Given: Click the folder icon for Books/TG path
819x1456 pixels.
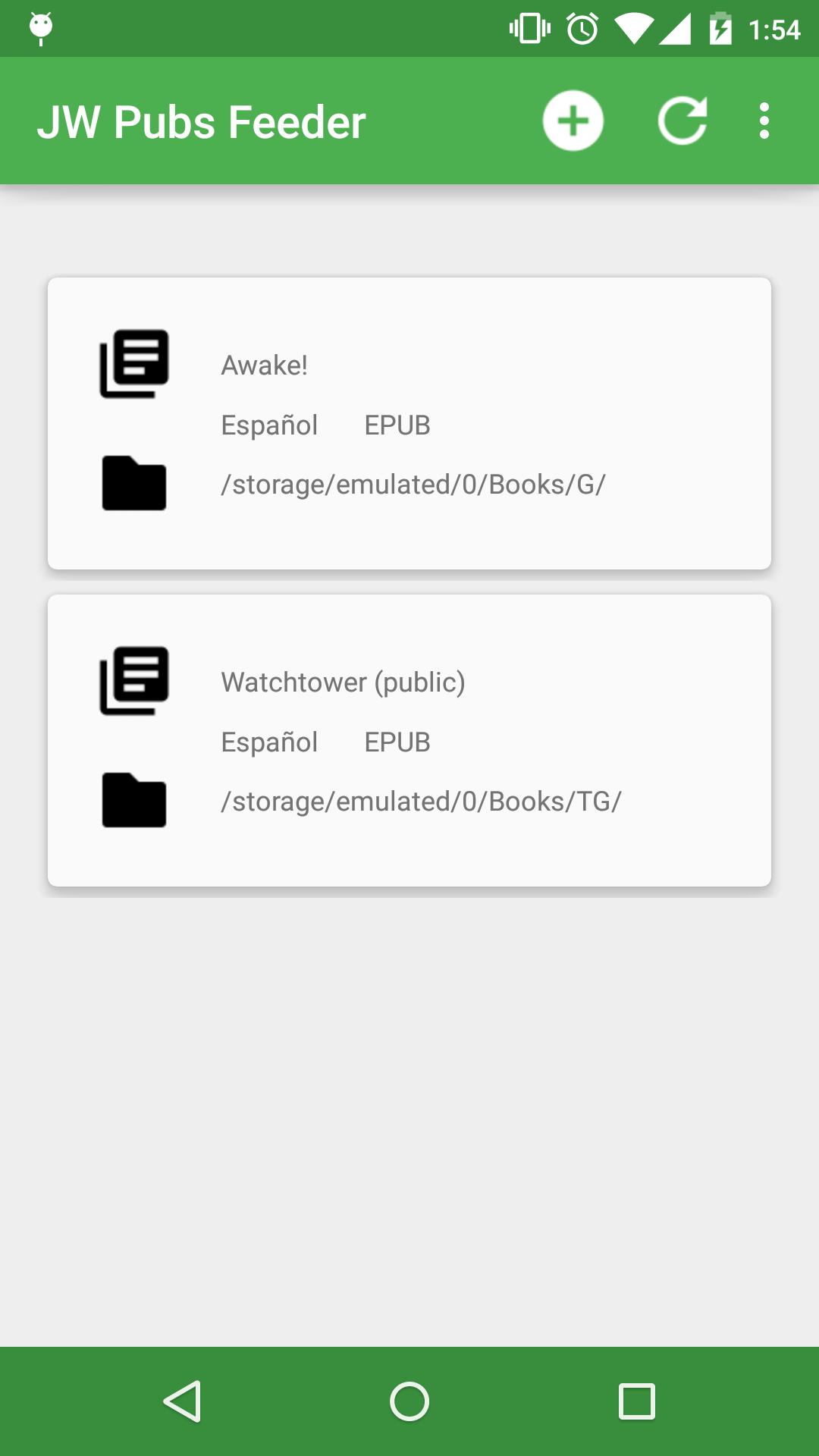Looking at the screenshot, I should (x=134, y=800).
